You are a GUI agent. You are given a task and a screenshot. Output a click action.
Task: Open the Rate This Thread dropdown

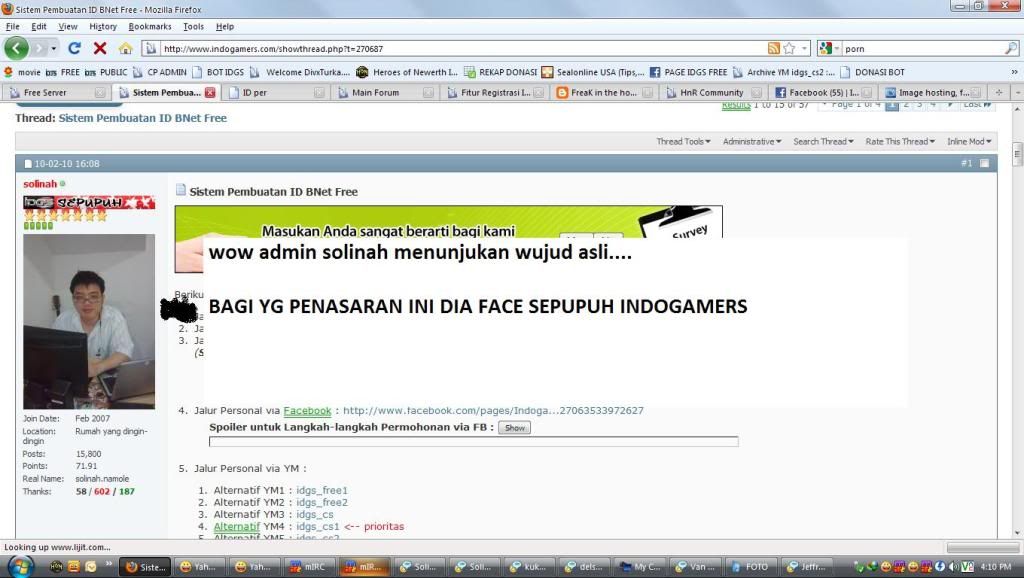tap(900, 142)
